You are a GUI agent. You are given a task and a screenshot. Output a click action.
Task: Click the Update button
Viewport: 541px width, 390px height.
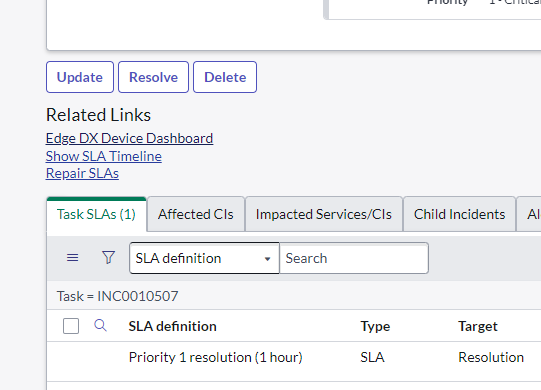coord(80,77)
